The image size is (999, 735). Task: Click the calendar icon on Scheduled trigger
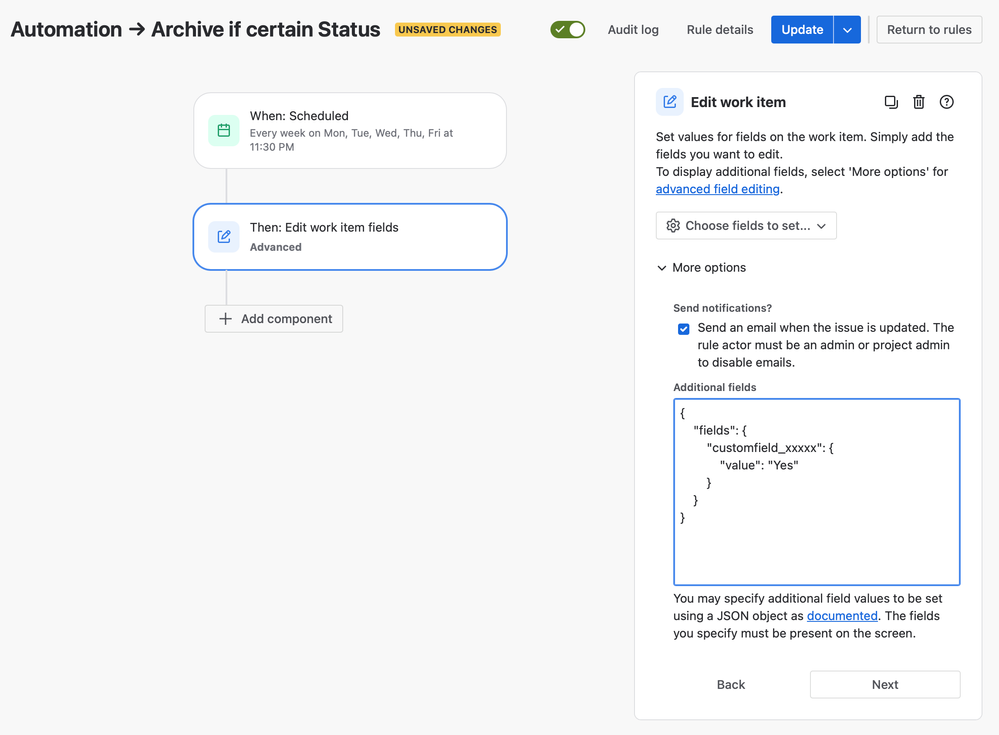(224, 131)
